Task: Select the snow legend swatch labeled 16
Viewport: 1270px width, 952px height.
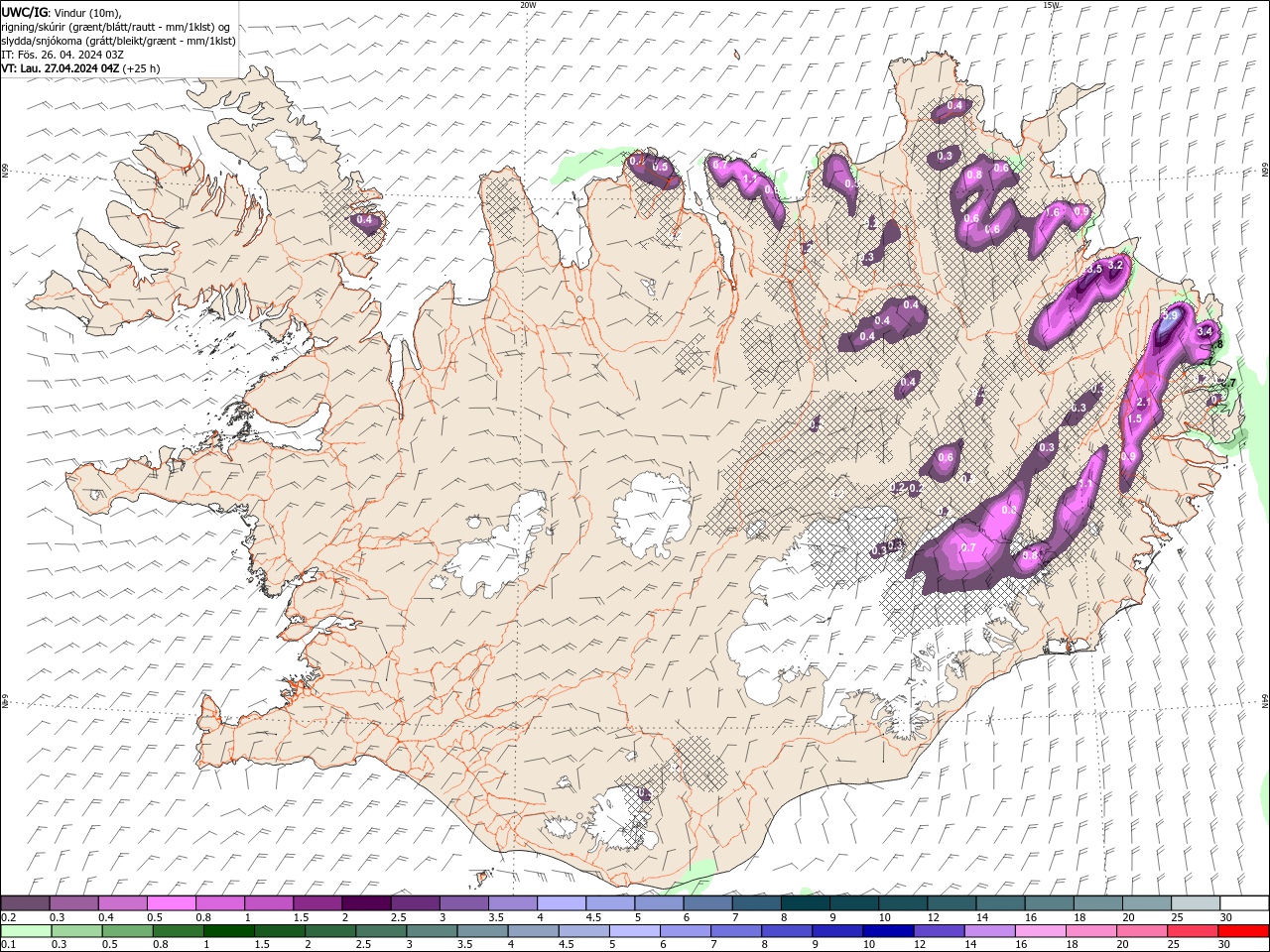Action: (x=1049, y=903)
